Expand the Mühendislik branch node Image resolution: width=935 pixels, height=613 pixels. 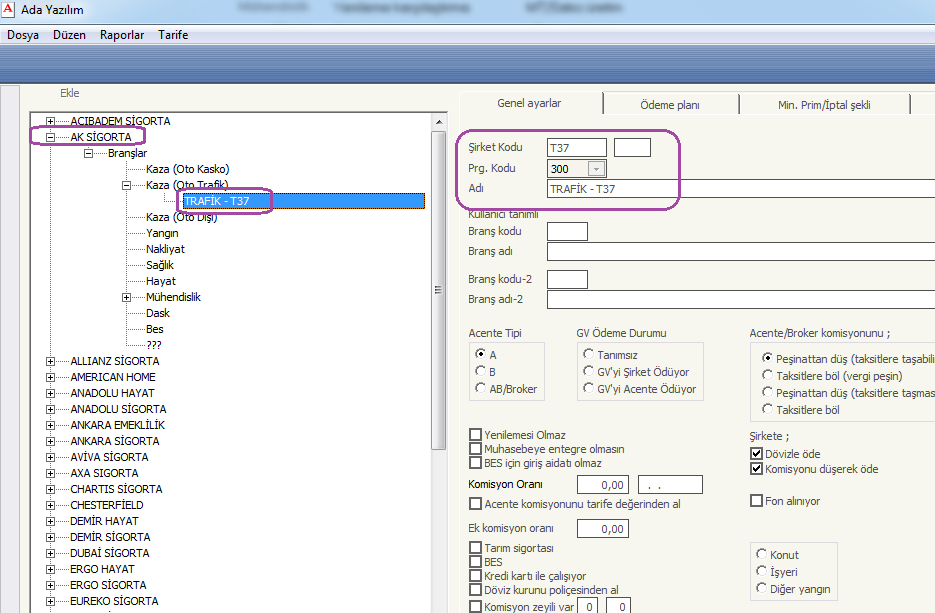pyautogui.click(x=127, y=297)
